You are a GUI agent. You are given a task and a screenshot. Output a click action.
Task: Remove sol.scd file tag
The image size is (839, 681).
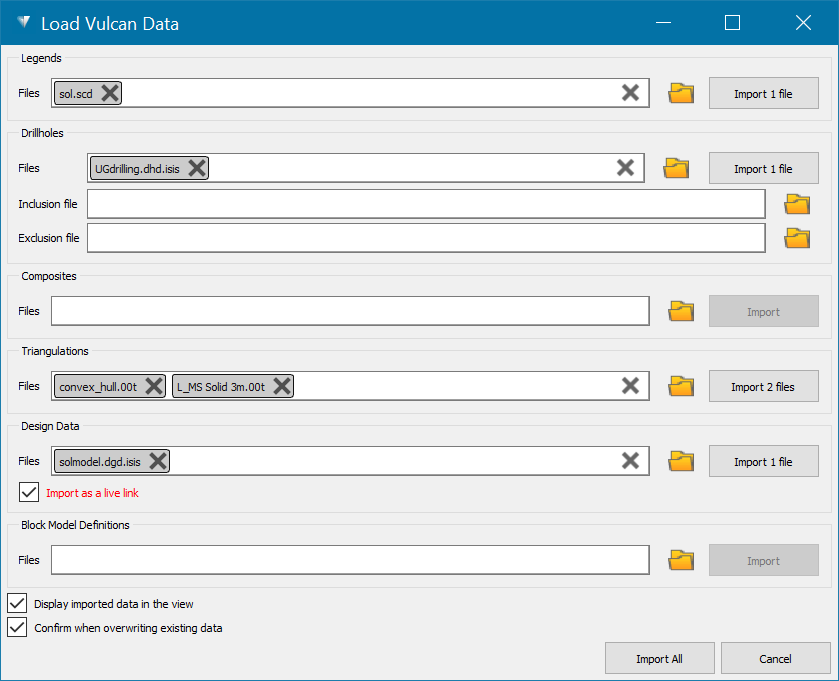coord(110,93)
